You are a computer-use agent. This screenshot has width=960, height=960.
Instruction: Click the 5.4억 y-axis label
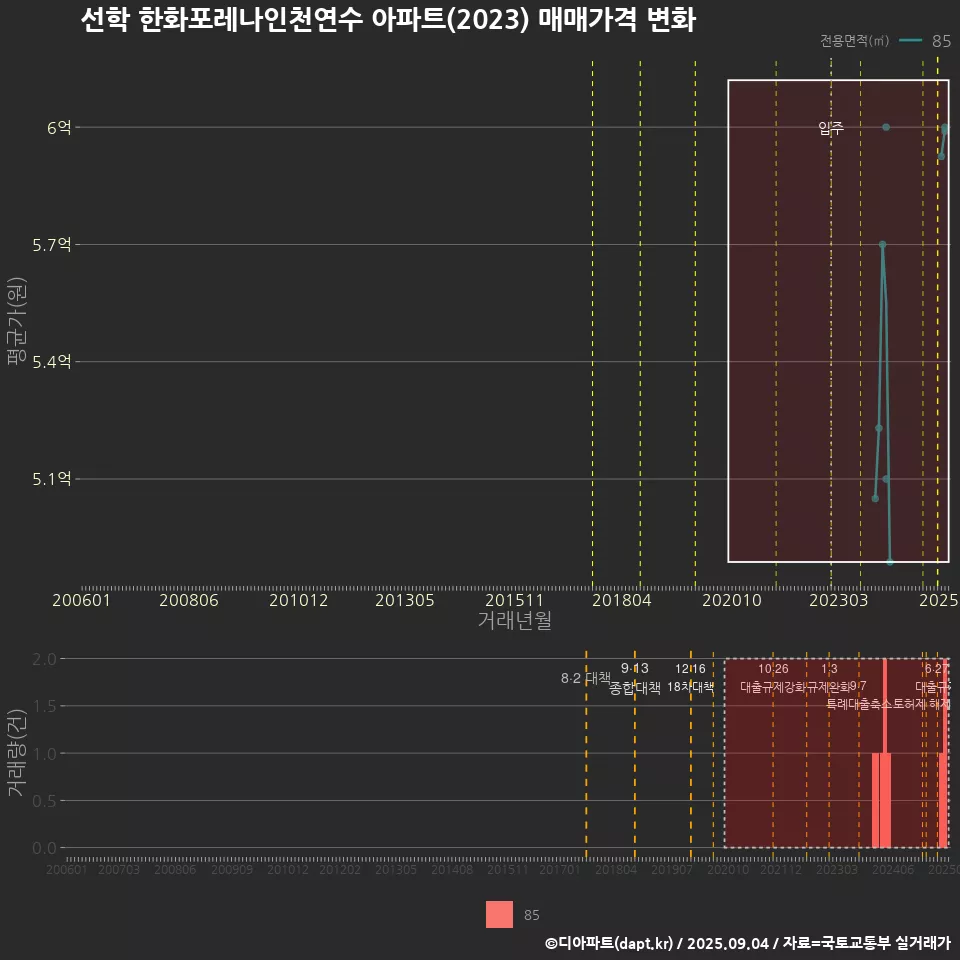point(52,362)
